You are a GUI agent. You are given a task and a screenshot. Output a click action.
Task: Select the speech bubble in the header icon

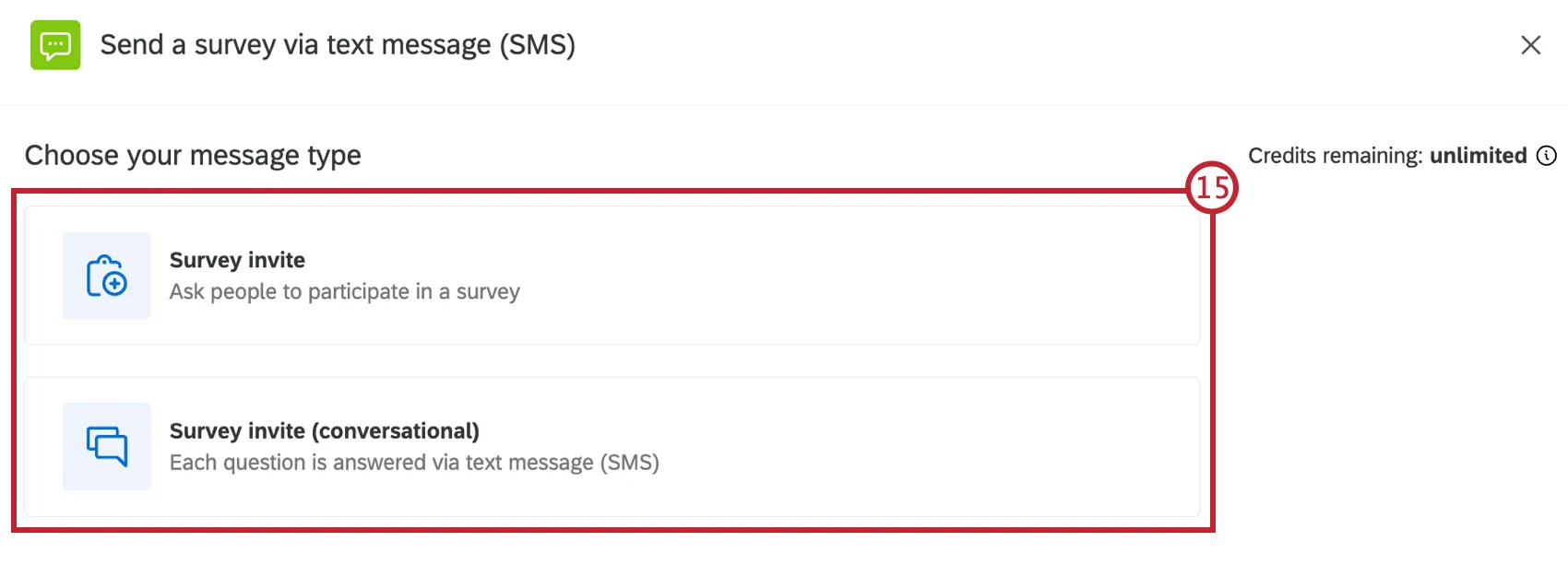(55, 42)
